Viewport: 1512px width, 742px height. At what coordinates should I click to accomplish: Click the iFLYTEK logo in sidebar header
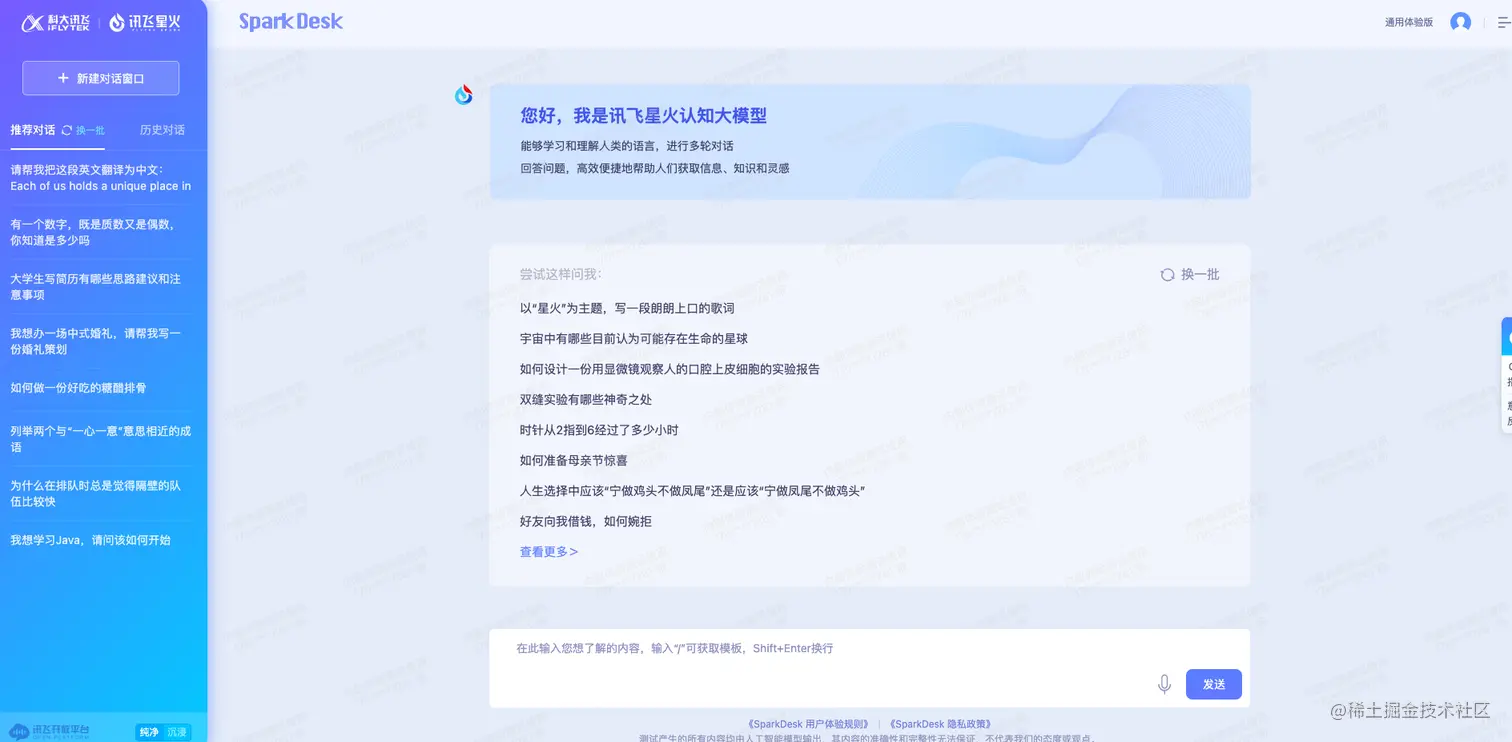55,22
